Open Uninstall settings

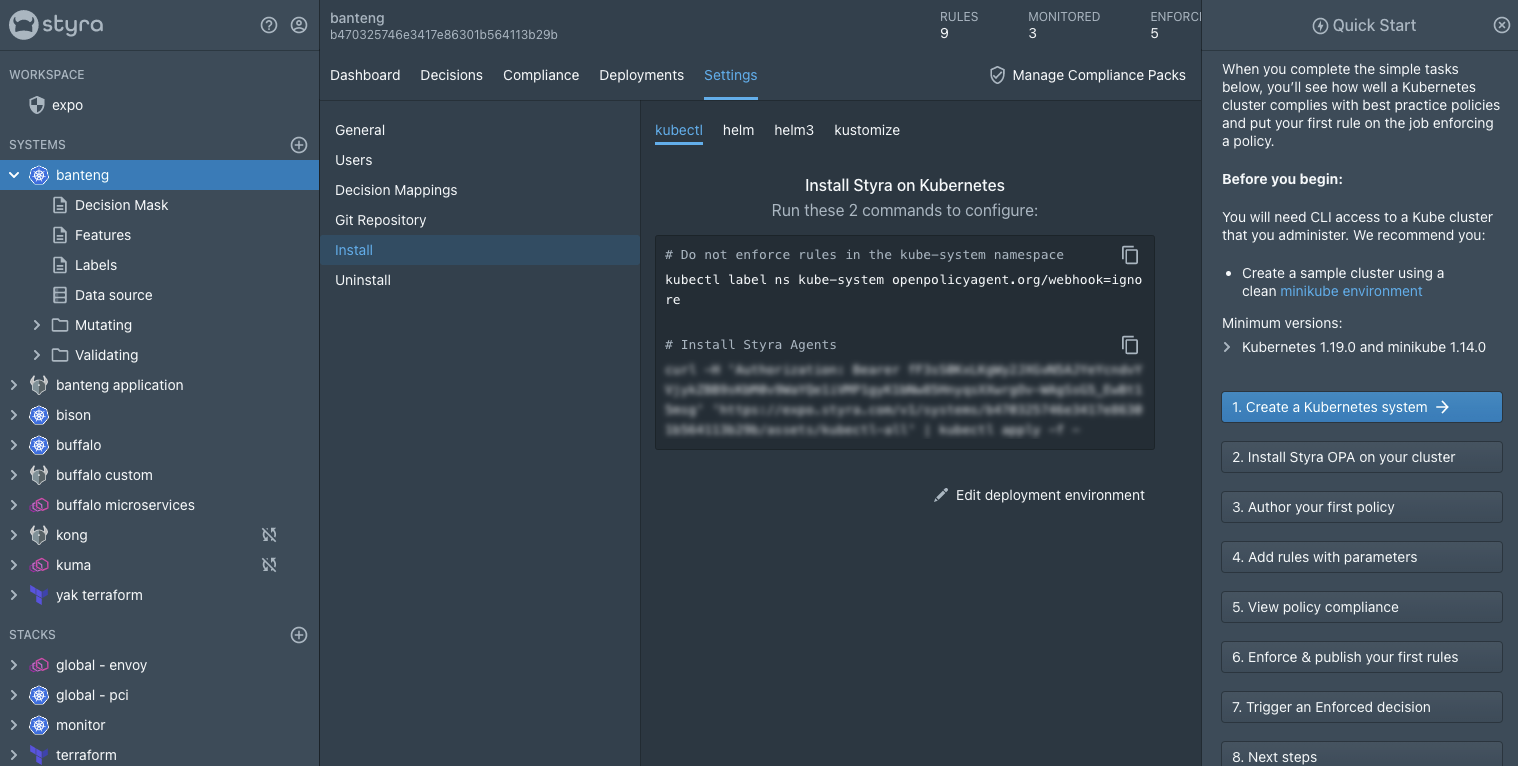(480, 280)
